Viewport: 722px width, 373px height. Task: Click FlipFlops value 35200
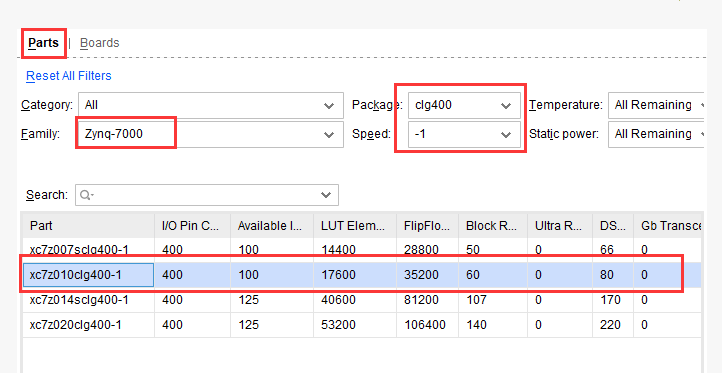click(x=421, y=275)
